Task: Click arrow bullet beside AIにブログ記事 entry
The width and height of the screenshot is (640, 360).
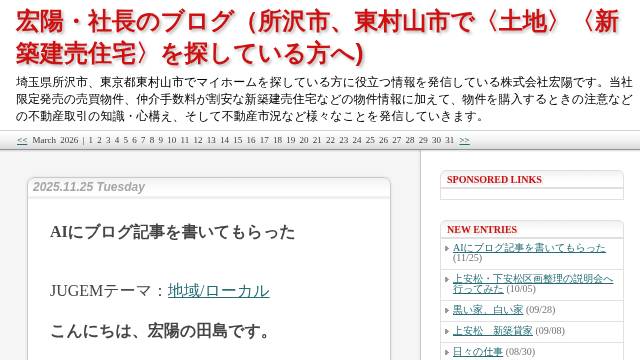Action: [447, 248]
